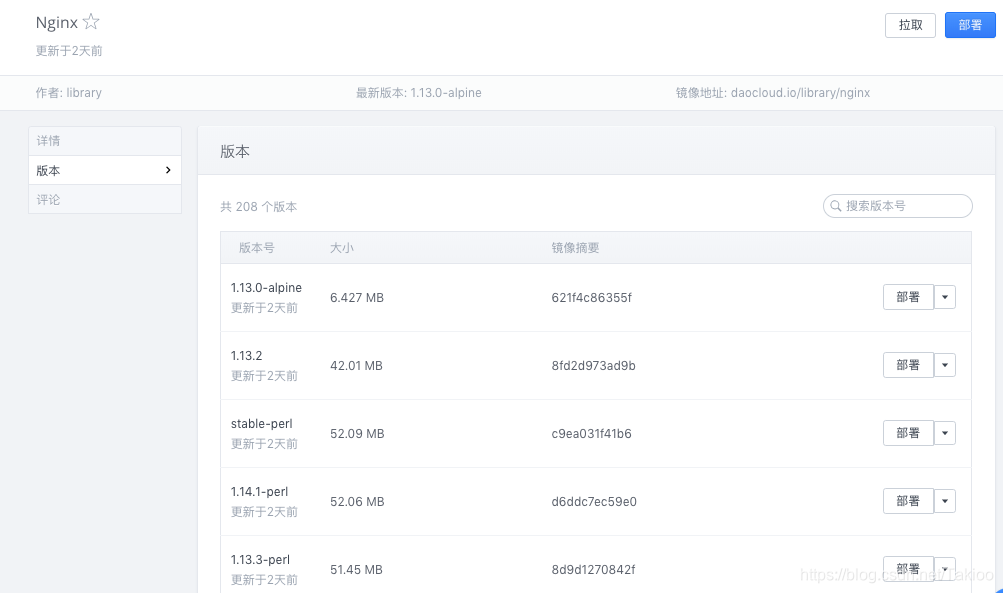Click digest 621f4c86355f
The width and height of the screenshot is (1003, 593).
(592, 297)
